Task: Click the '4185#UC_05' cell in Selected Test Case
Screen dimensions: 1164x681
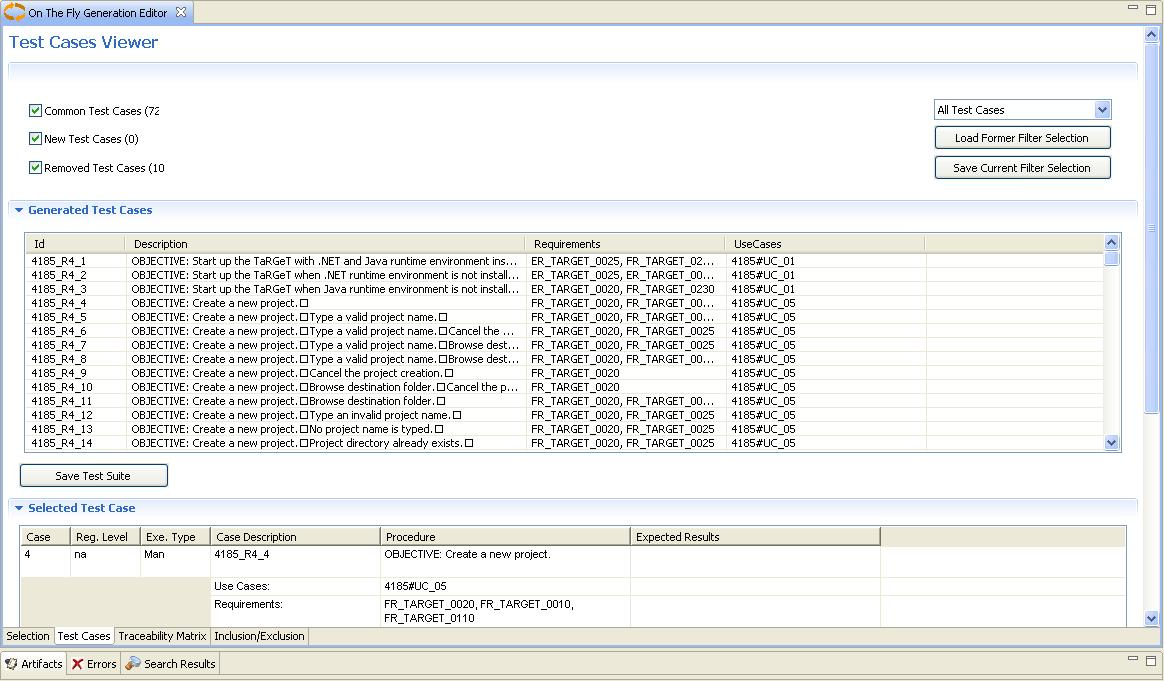Action: (505, 587)
